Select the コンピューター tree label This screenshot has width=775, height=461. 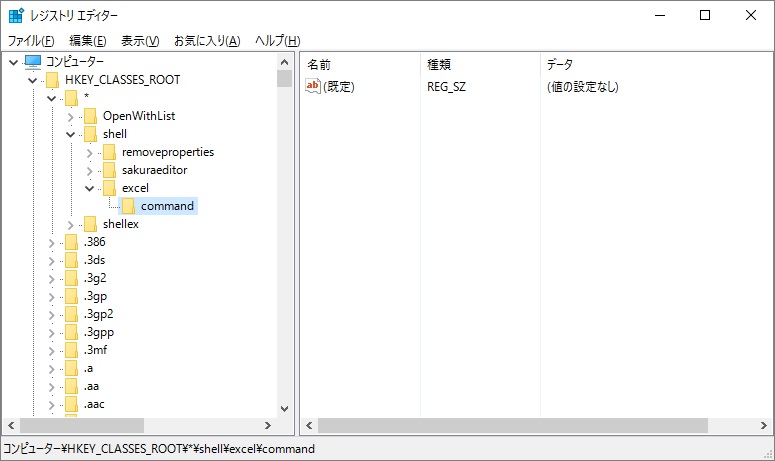(75, 62)
